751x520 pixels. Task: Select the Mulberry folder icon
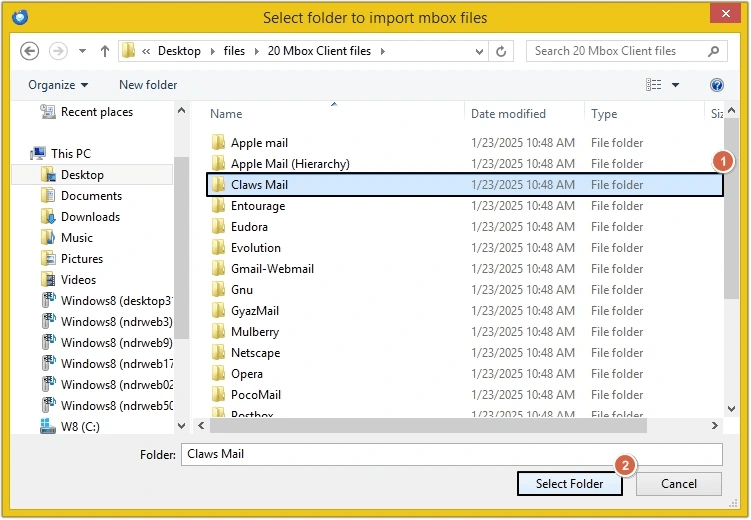[x=218, y=332]
